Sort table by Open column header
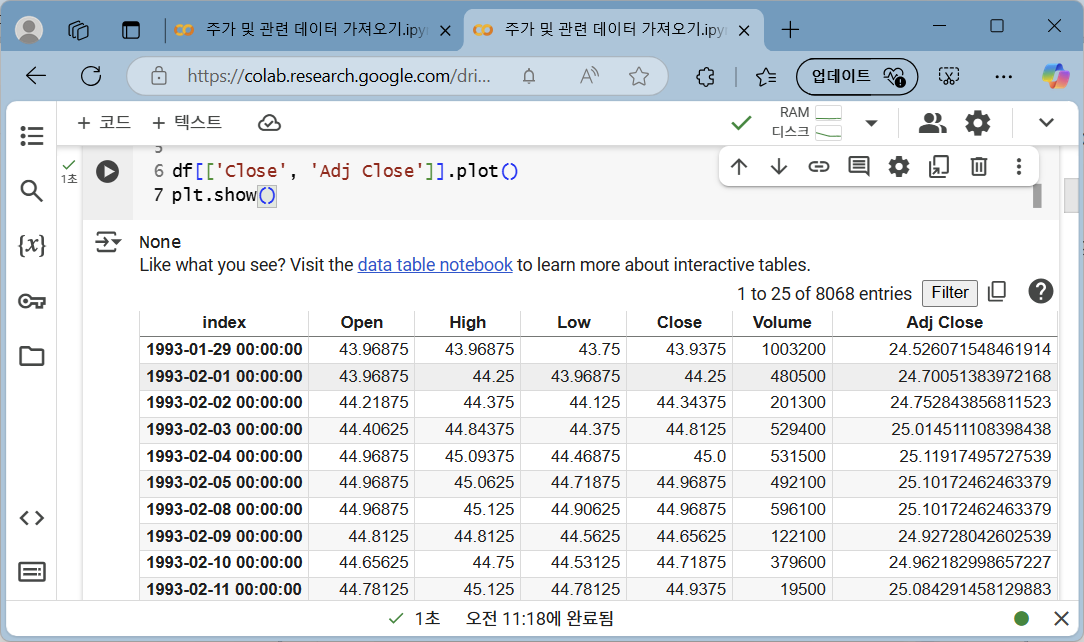Viewport: 1084px width, 642px height. [x=362, y=323]
